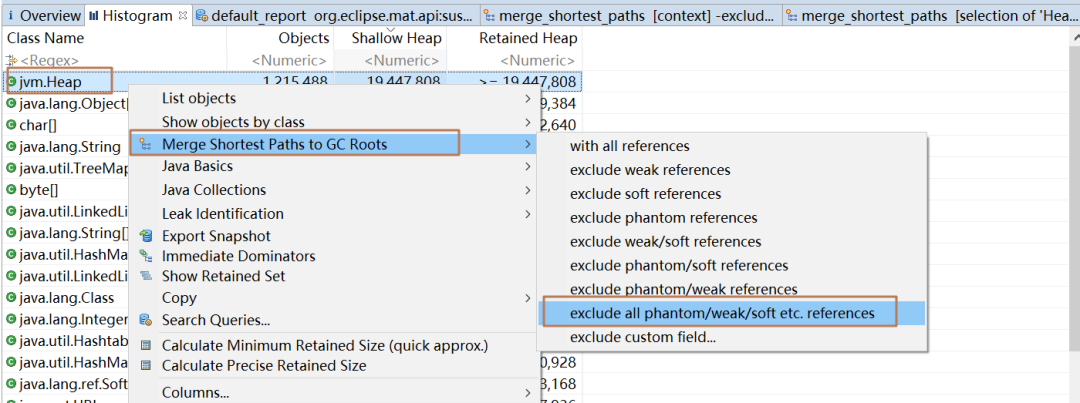Viewport: 1080px width, 403px height.
Task: Click the Calculate Minimum Retained Size icon
Action: pos(145,346)
